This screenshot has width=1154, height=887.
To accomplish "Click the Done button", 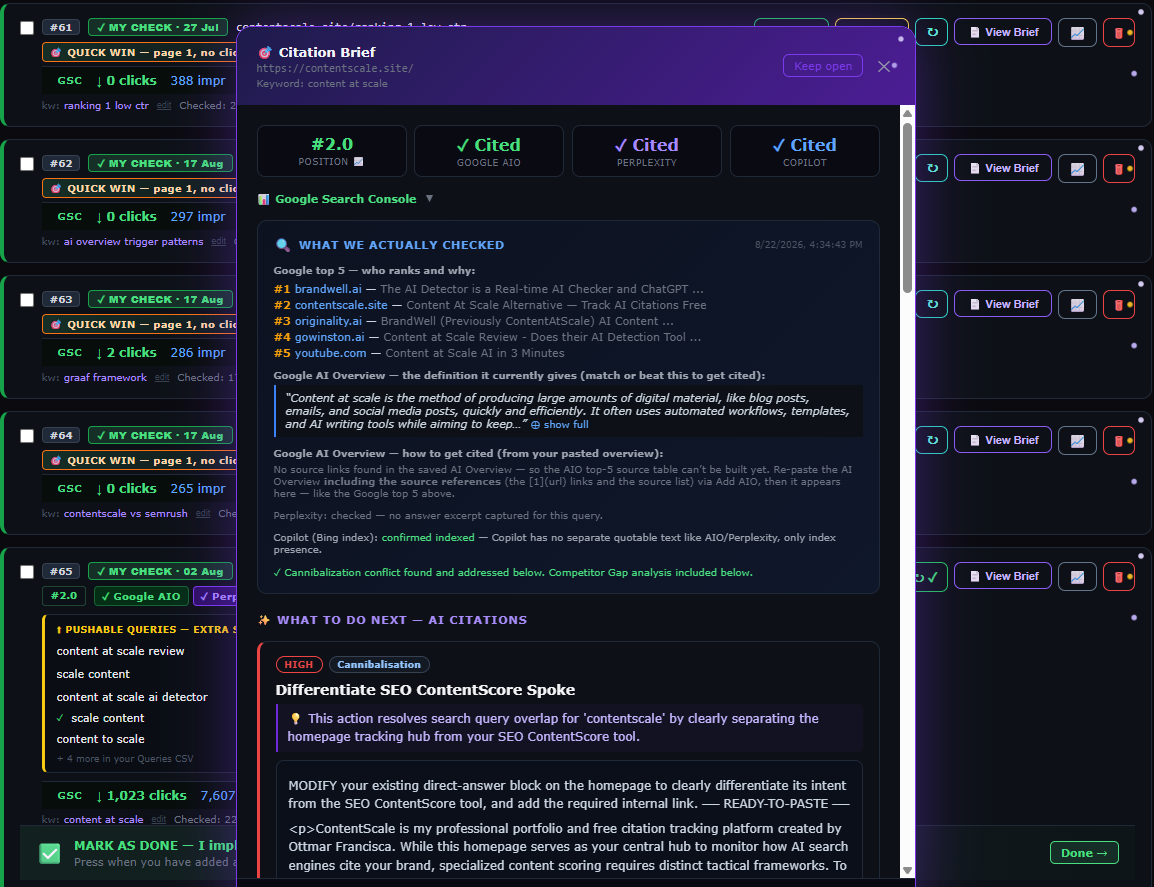I will pos(1084,853).
